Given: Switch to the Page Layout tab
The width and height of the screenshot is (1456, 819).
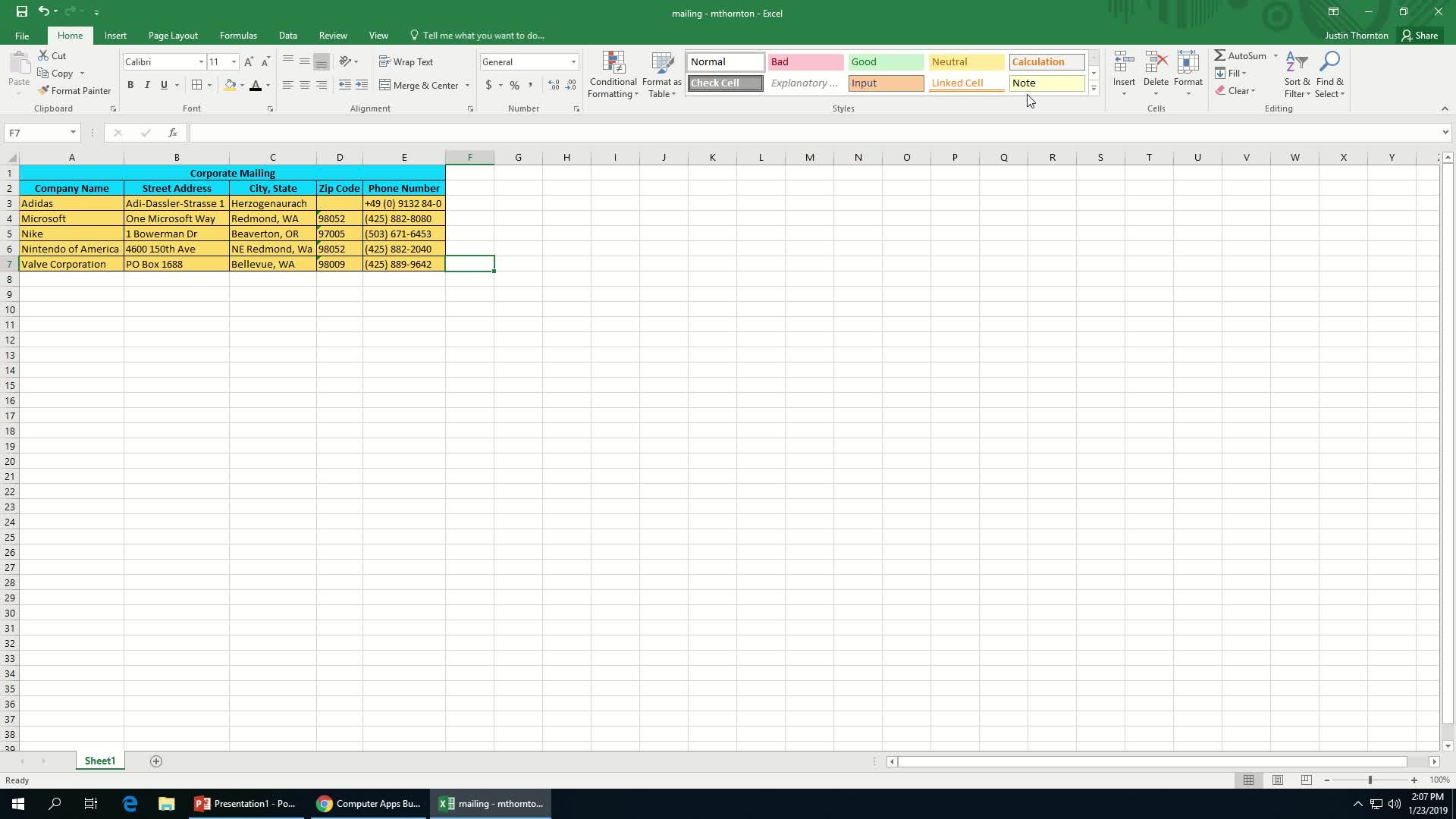Looking at the screenshot, I should click(173, 36).
